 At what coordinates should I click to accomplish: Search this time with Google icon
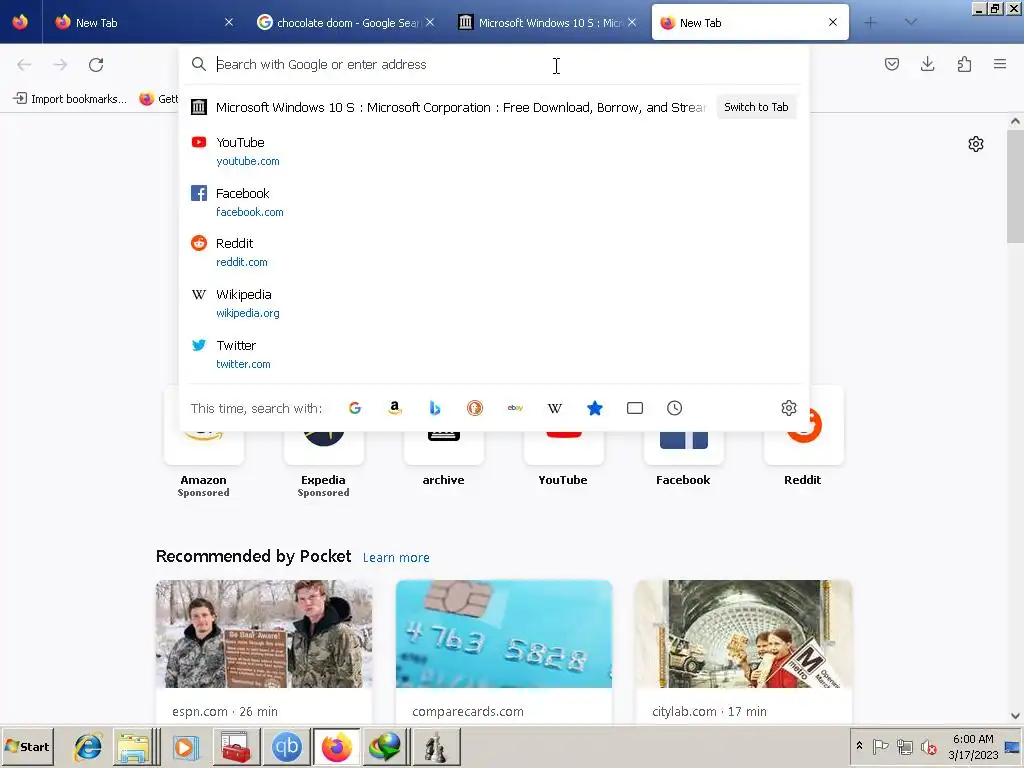[x=355, y=408]
